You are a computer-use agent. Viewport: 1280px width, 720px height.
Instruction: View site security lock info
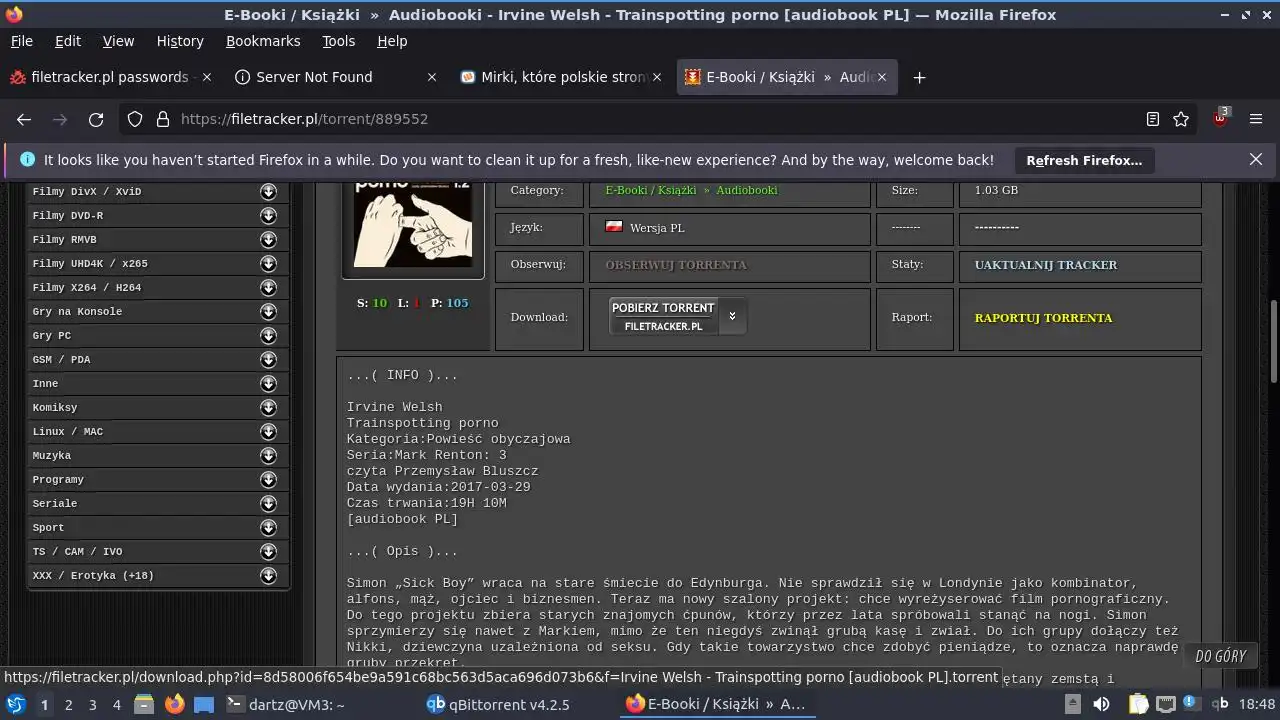click(x=162, y=119)
